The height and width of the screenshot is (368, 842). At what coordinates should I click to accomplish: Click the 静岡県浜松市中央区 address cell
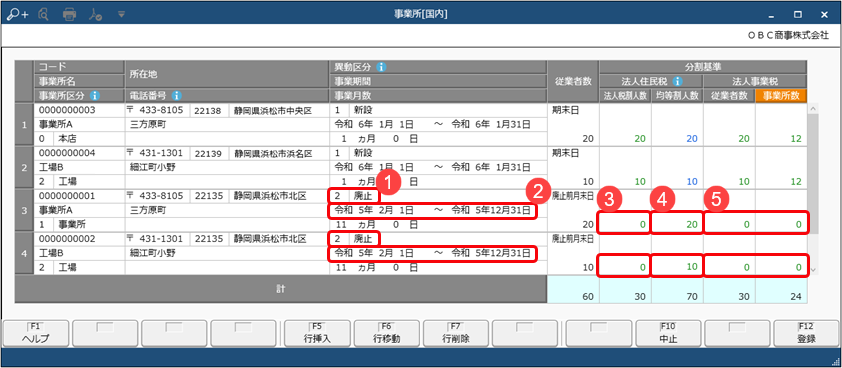(279, 110)
